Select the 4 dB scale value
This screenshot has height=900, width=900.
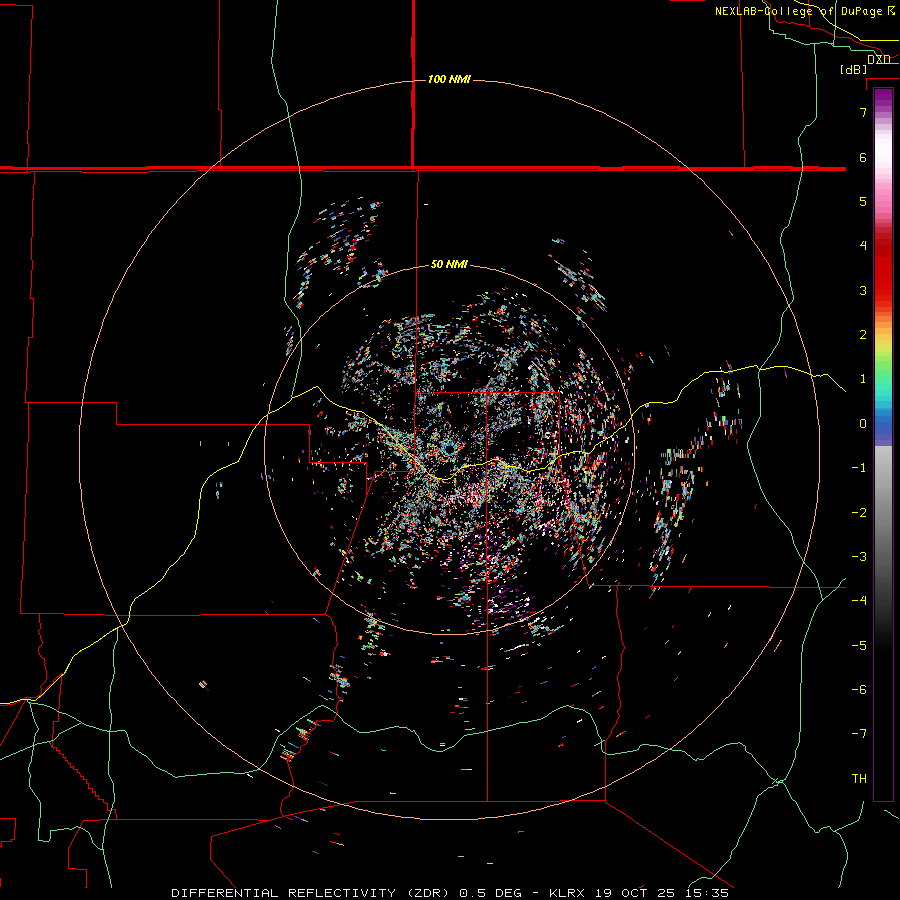pyautogui.click(x=863, y=246)
